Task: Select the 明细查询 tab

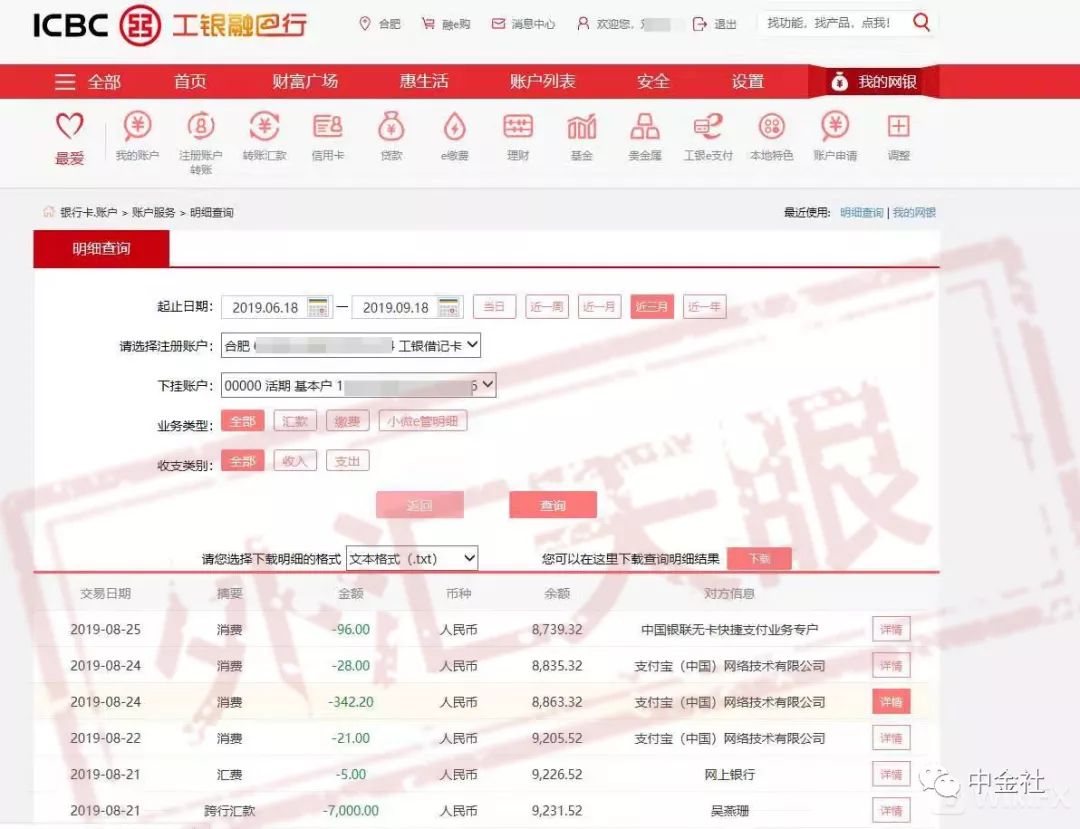Action: click(101, 249)
